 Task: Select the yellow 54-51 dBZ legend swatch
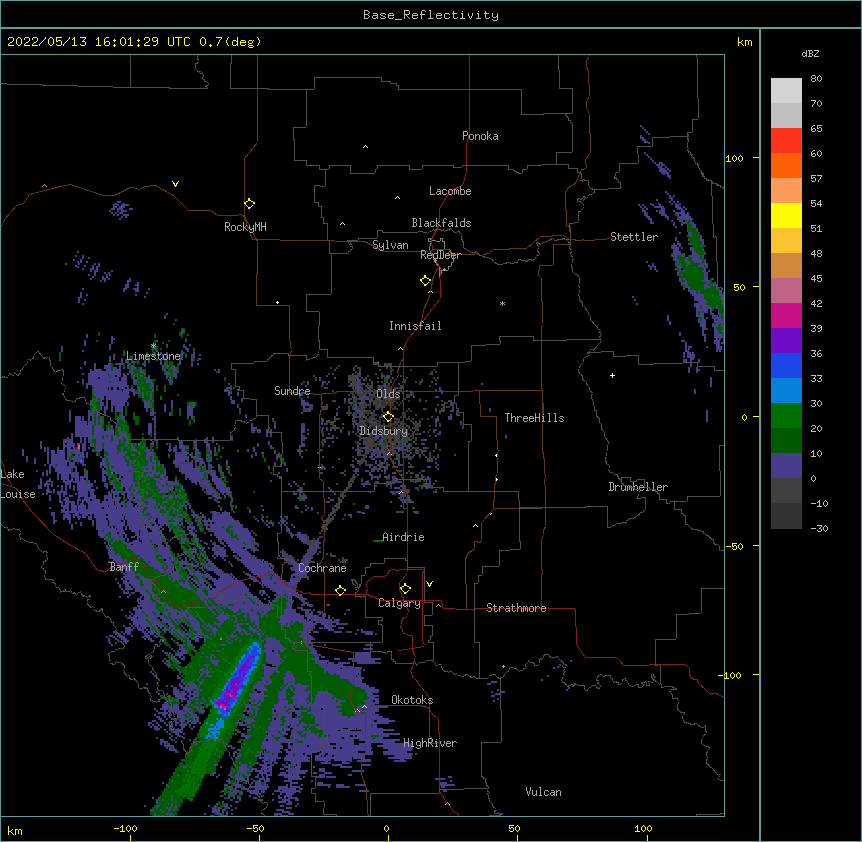pyautogui.click(x=786, y=215)
